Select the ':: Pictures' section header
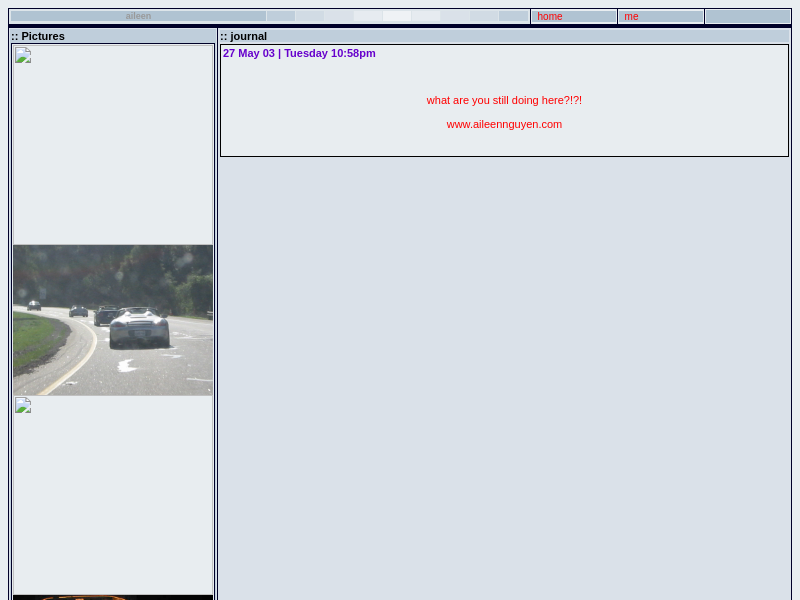Screen dimensions: 800x600 coord(38,36)
